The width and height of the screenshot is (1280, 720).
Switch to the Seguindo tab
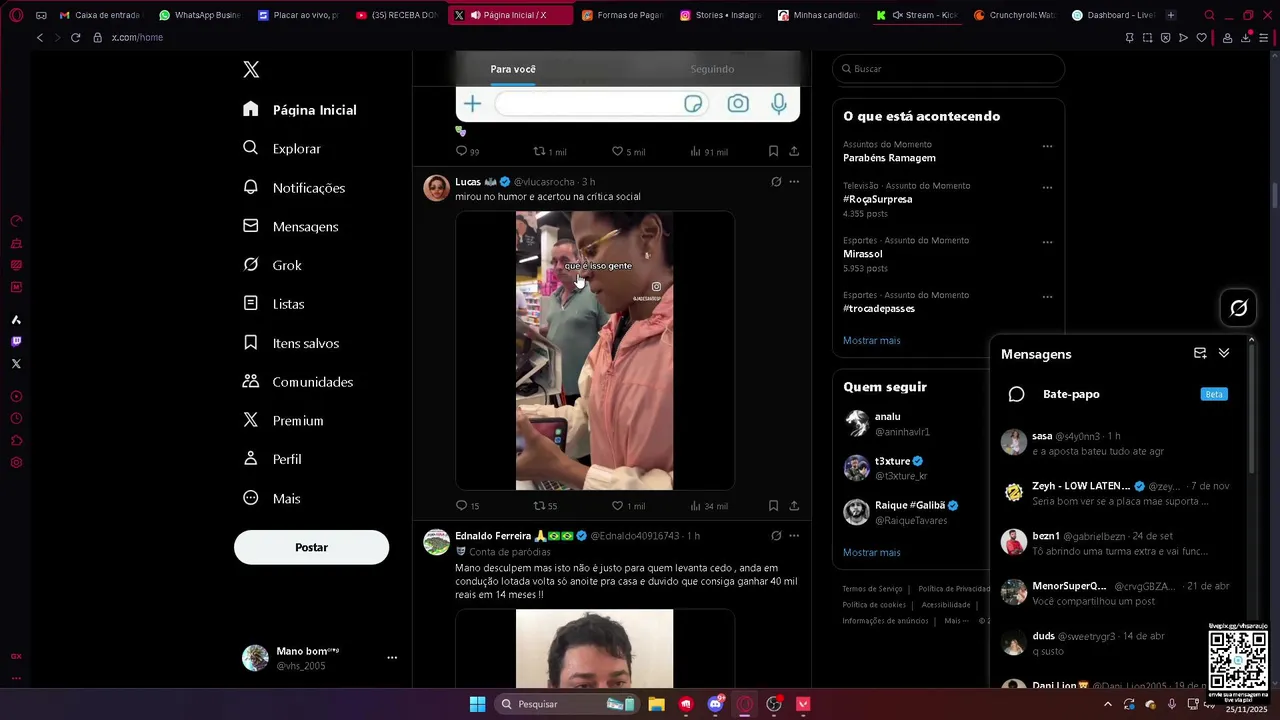click(712, 69)
